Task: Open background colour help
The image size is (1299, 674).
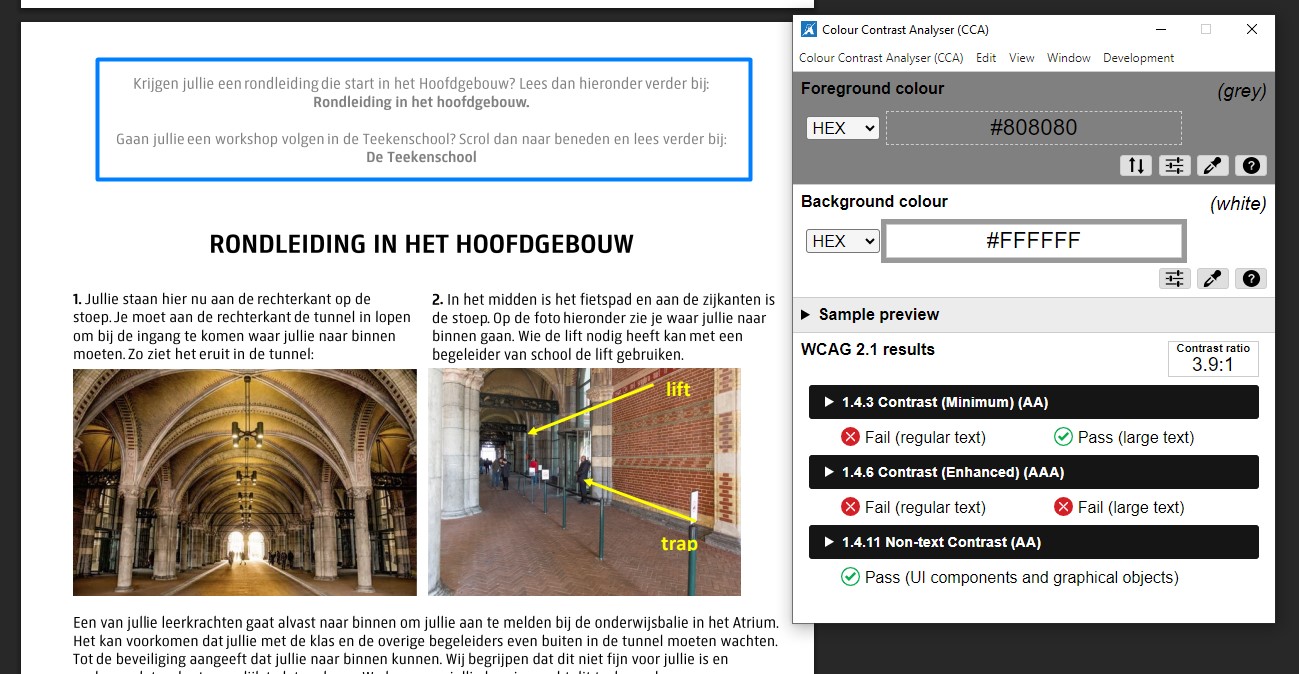Action: coord(1251,279)
